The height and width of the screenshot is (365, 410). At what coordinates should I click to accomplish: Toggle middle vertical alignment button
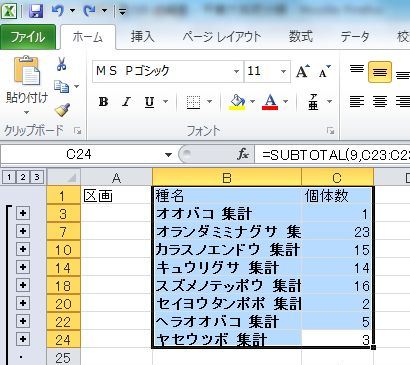pyautogui.click(x=380, y=71)
